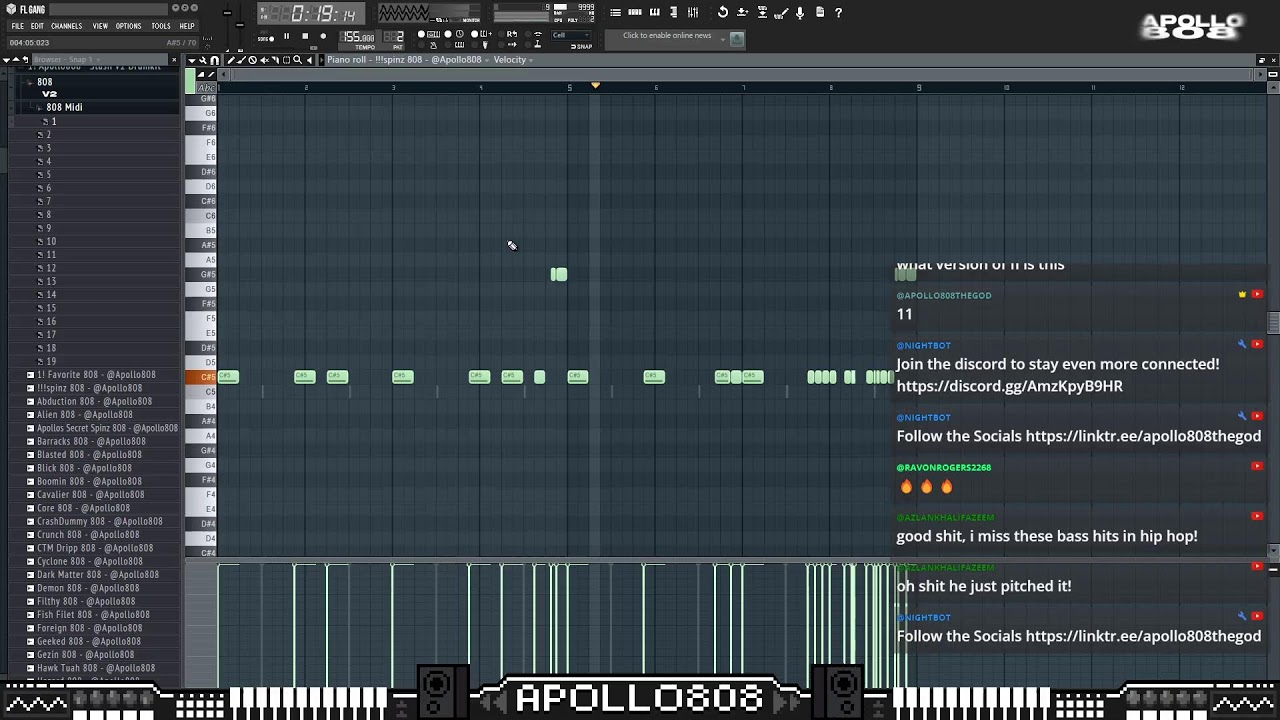Image resolution: width=1280 pixels, height=720 pixels.
Task: Open the project info page icon
Action: 820,12
